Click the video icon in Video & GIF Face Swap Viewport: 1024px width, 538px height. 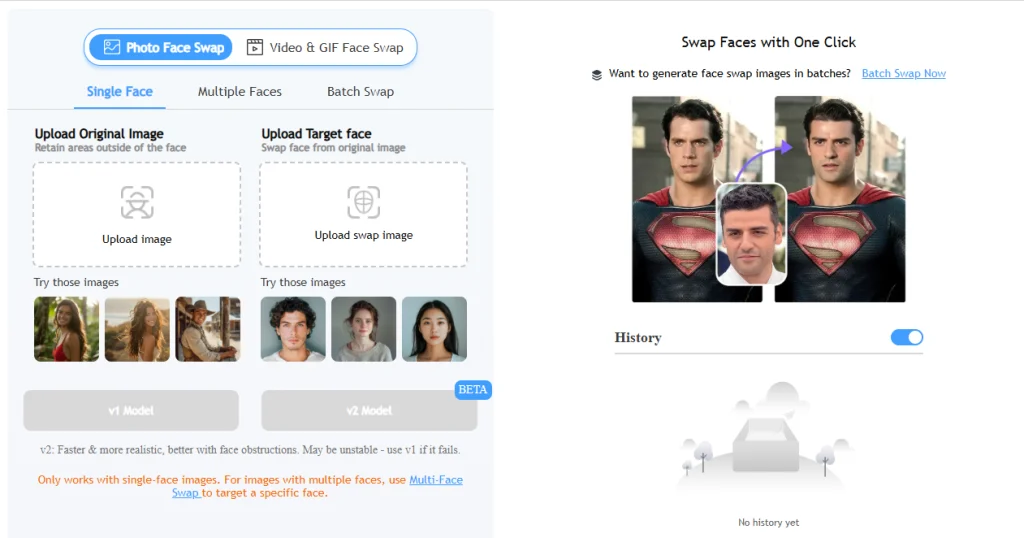255,47
